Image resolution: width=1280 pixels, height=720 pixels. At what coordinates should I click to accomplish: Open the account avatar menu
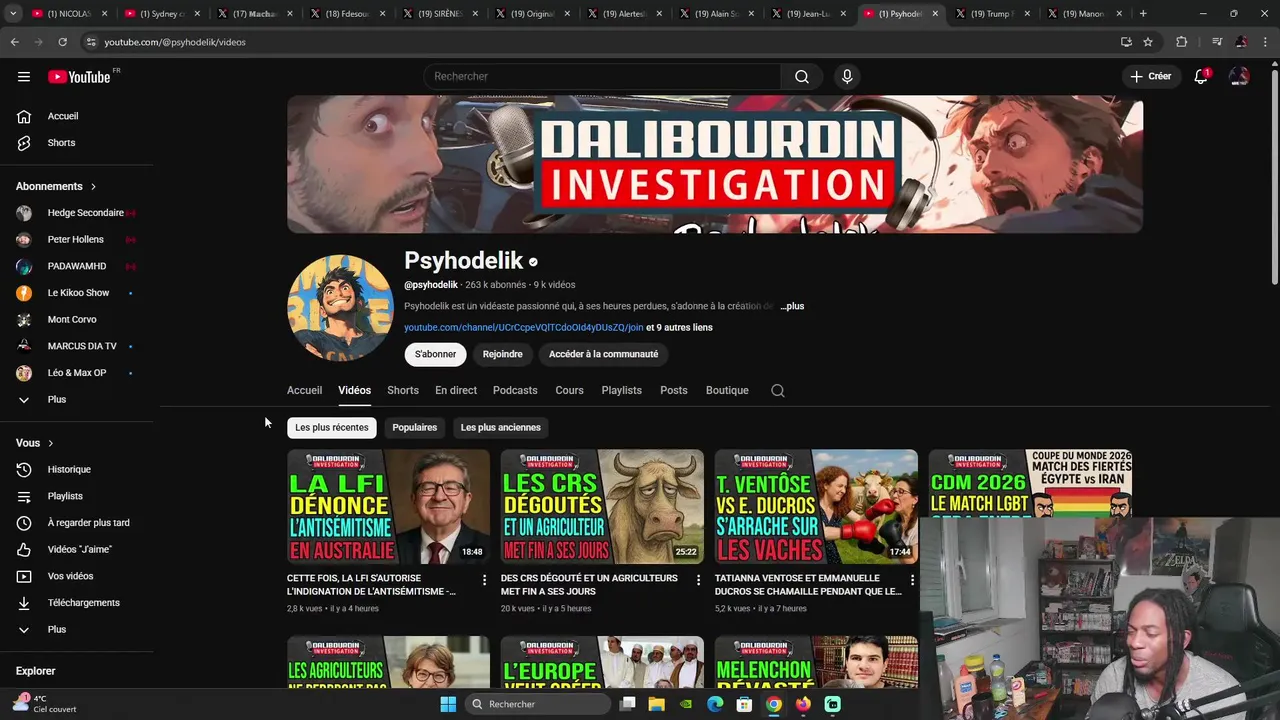point(1239,77)
